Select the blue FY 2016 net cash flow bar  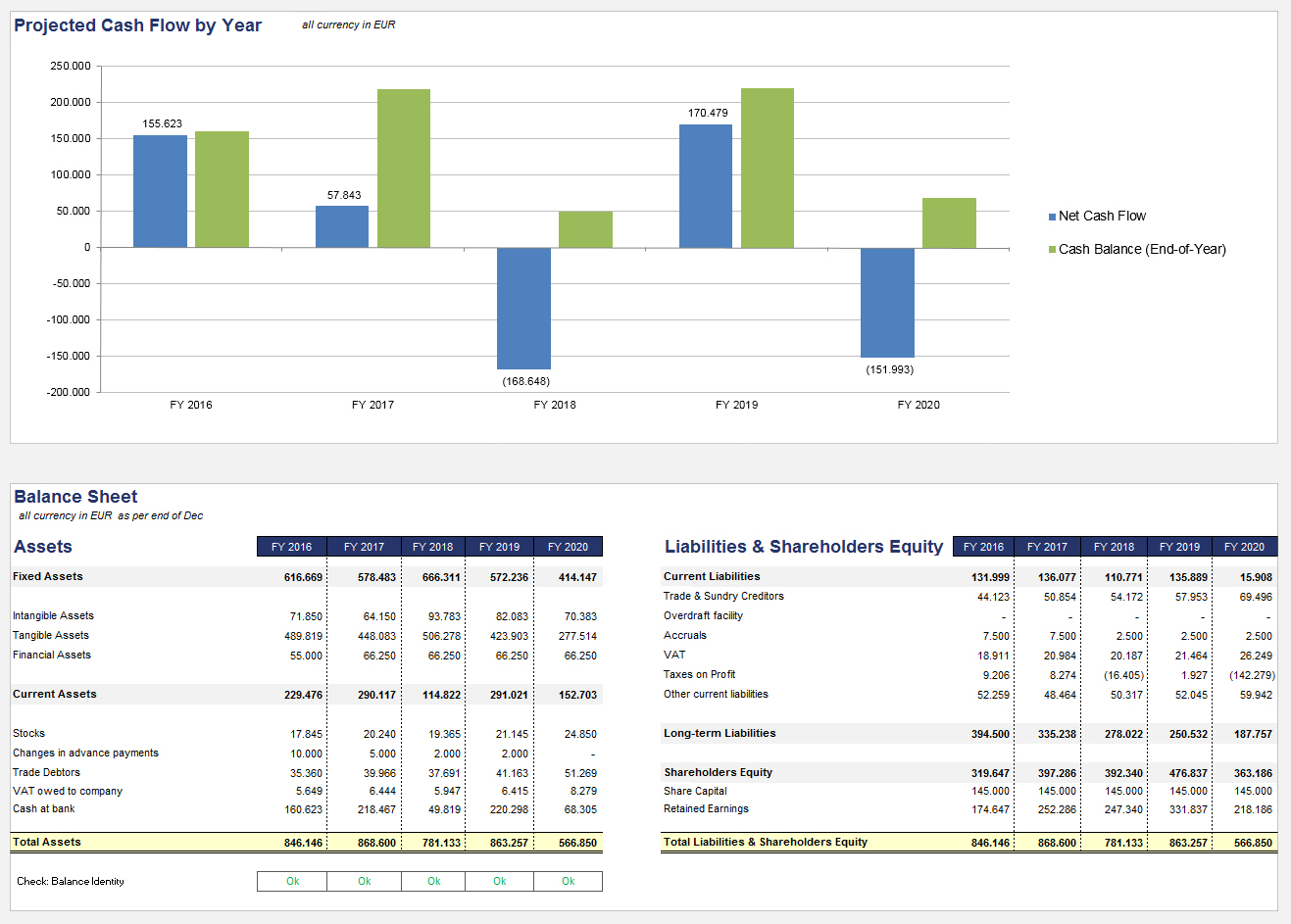tap(160, 191)
